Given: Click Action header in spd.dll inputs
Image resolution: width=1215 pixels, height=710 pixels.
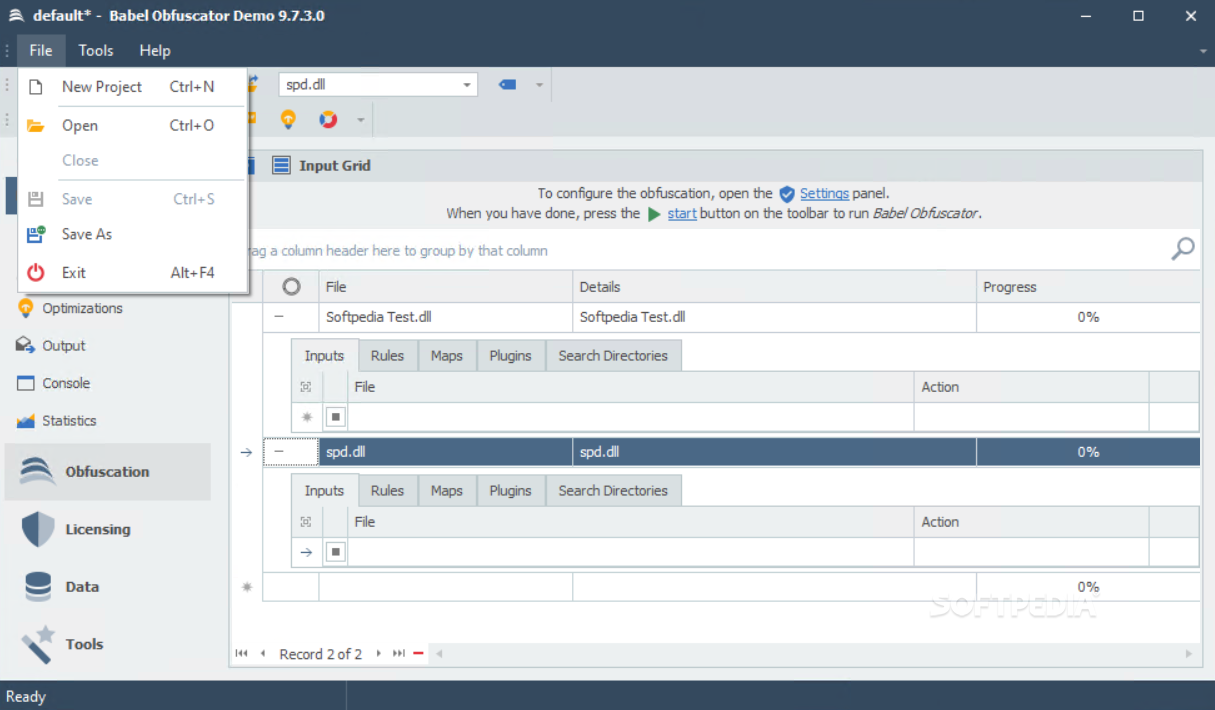Looking at the screenshot, I should tap(1032, 522).
